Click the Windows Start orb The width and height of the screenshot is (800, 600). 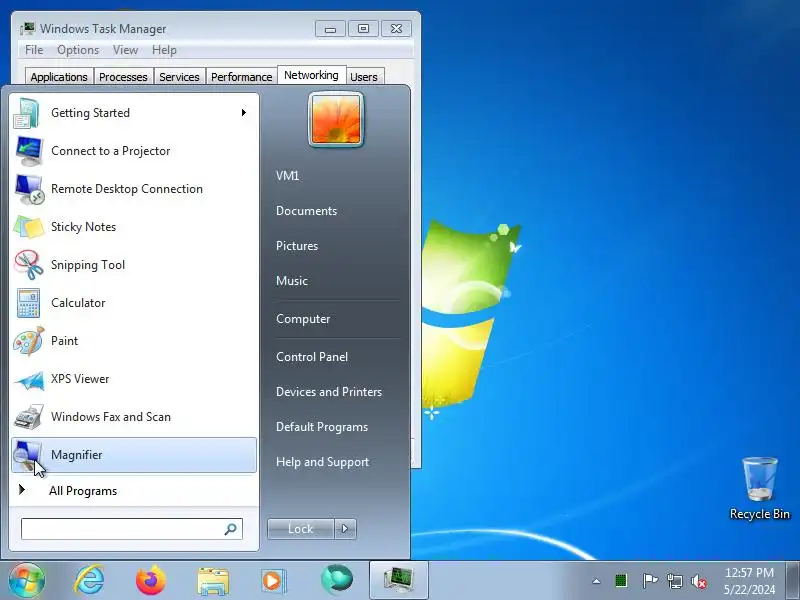tap(27, 580)
